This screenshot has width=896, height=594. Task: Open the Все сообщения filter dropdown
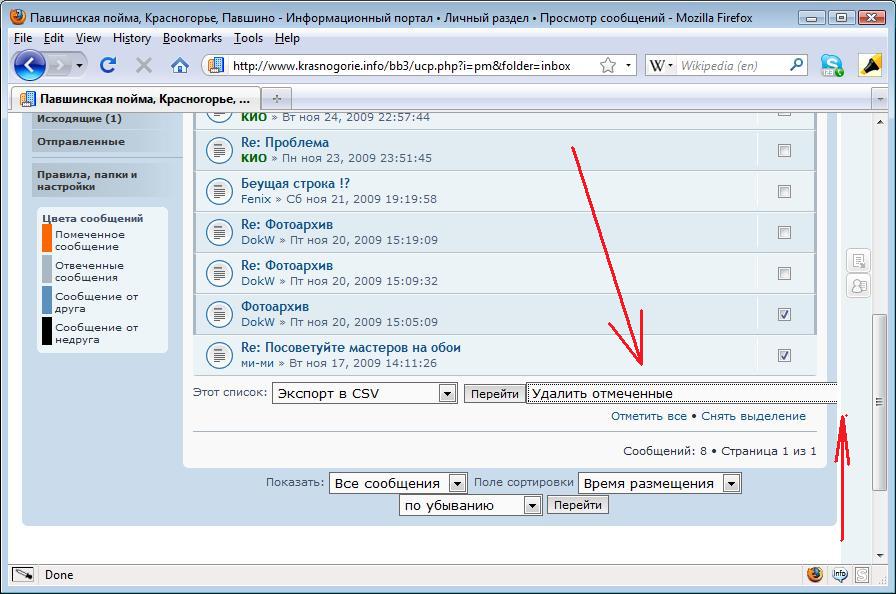pyautogui.click(x=457, y=484)
